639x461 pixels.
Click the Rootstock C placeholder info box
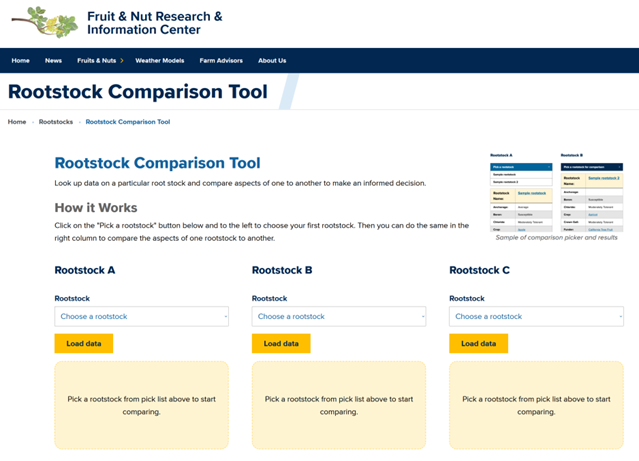pyautogui.click(x=536, y=405)
